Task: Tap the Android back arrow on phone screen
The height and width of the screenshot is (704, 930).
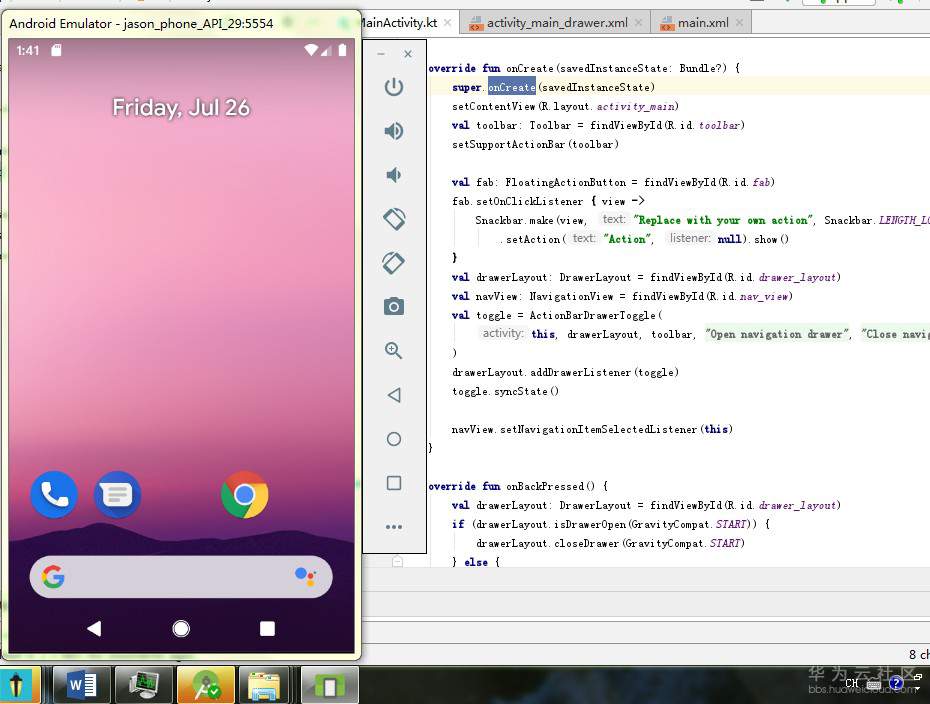Action: (94, 628)
